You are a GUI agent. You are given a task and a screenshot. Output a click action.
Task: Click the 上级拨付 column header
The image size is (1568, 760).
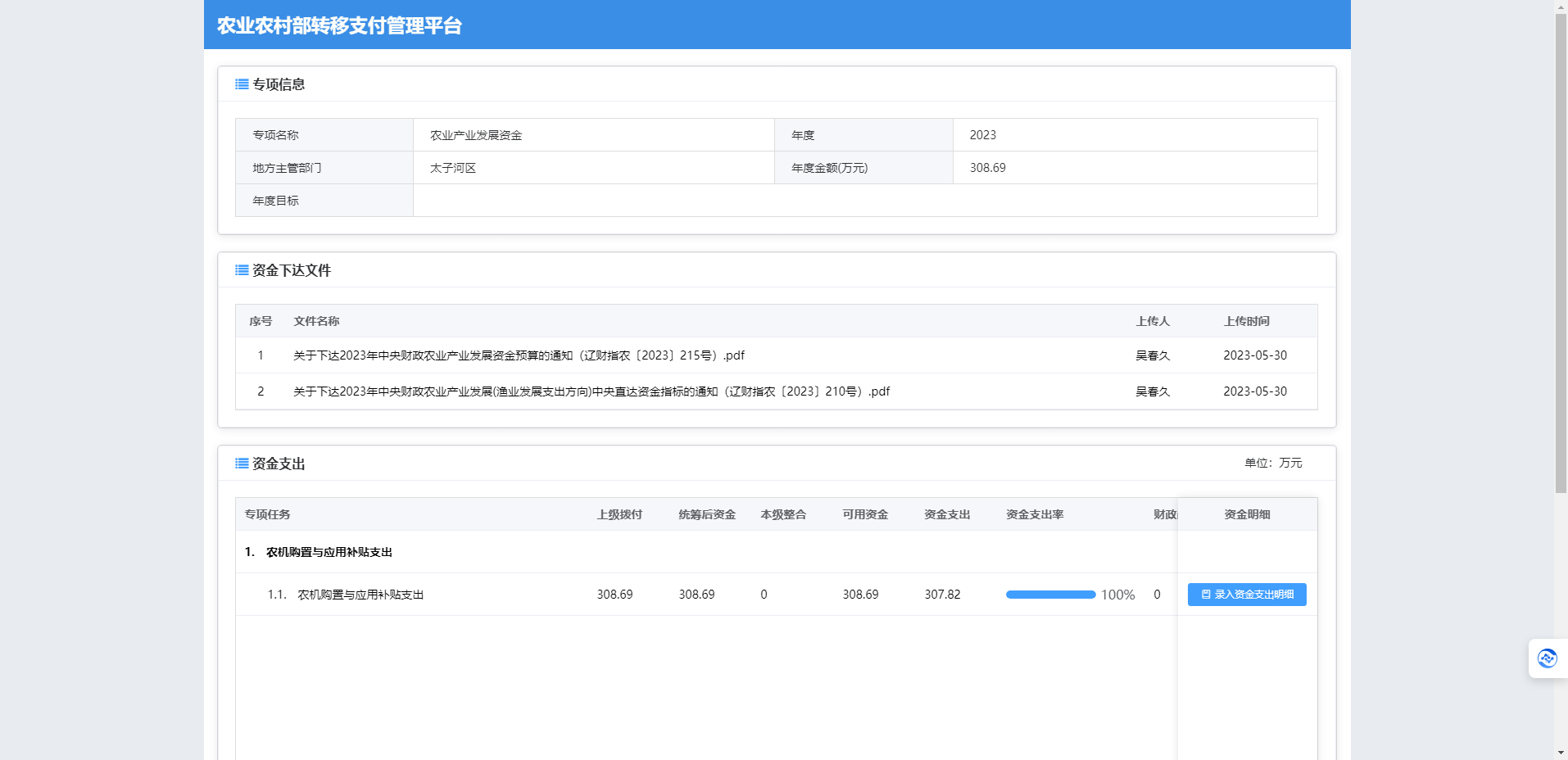click(x=619, y=514)
